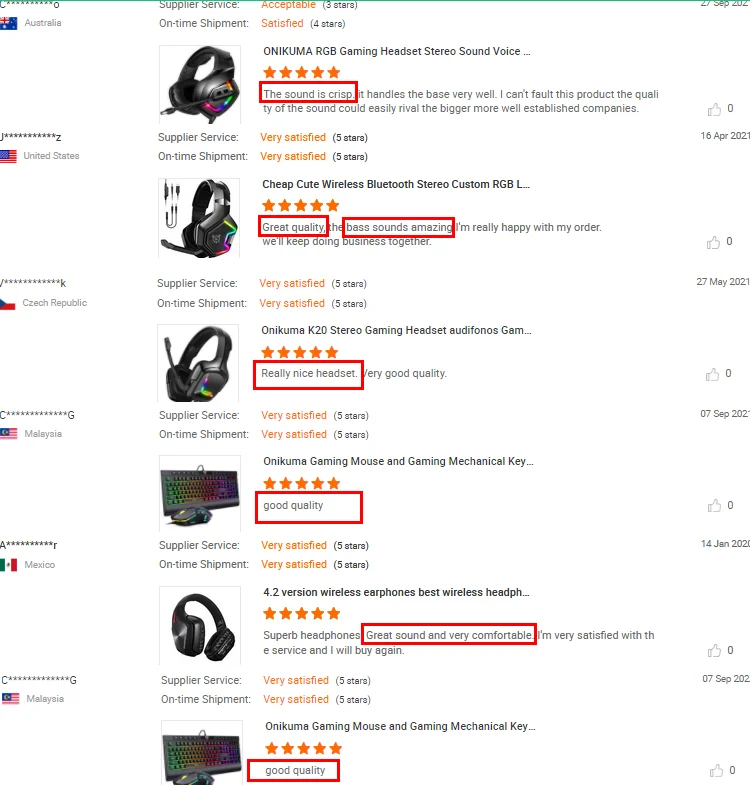
Task: Like the ONIKUMA RGB Gaming Headset review
Action: (714, 109)
